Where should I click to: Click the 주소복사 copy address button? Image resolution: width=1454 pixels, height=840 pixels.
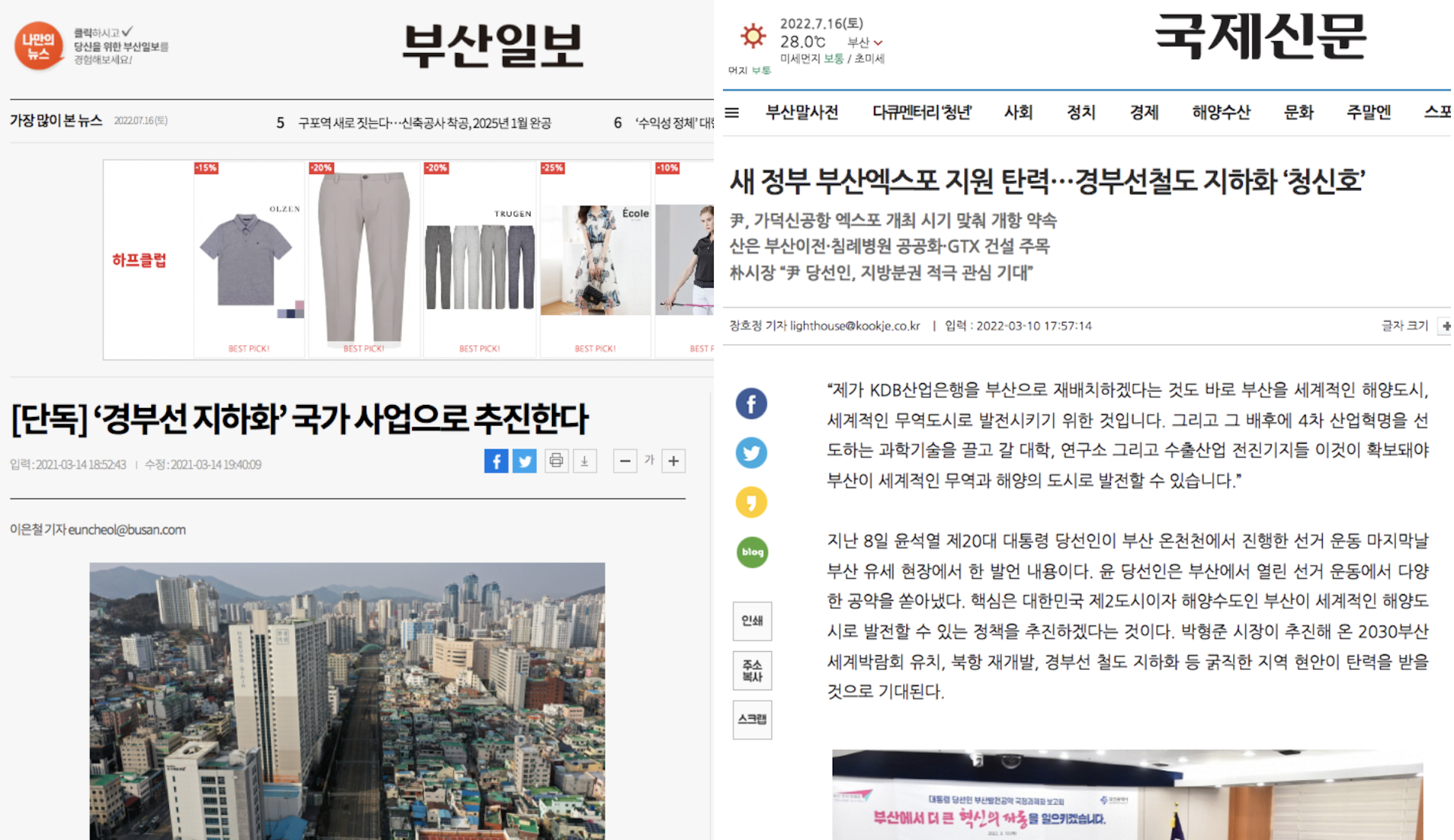(752, 670)
